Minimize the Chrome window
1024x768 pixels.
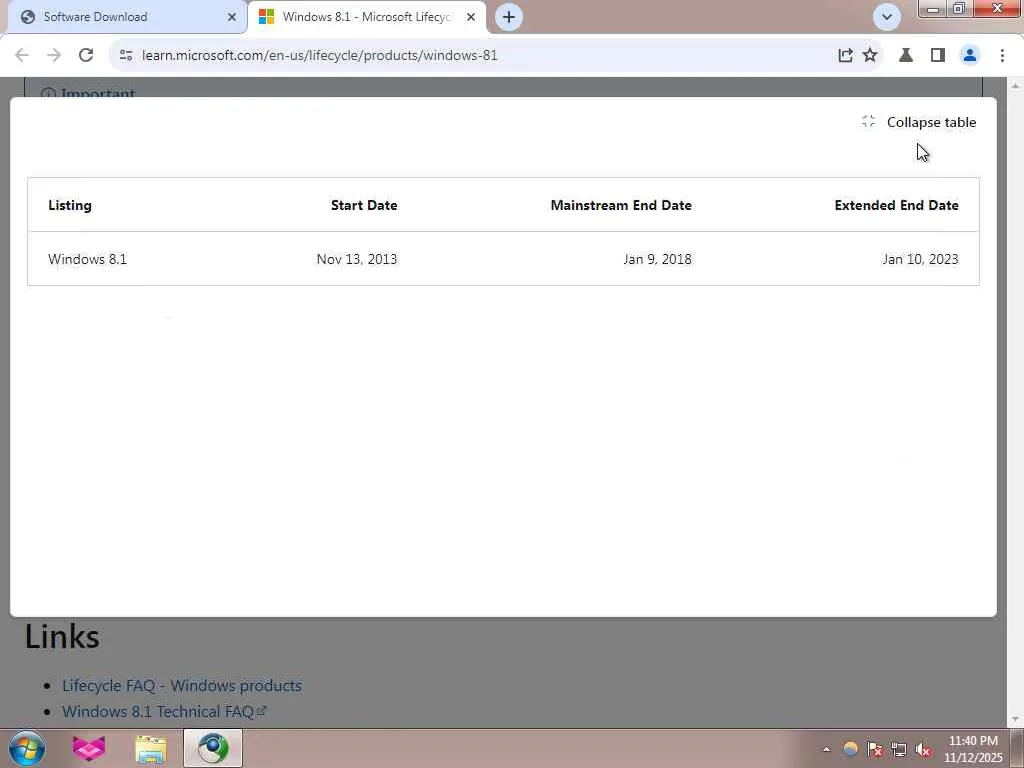click(933, 9)
